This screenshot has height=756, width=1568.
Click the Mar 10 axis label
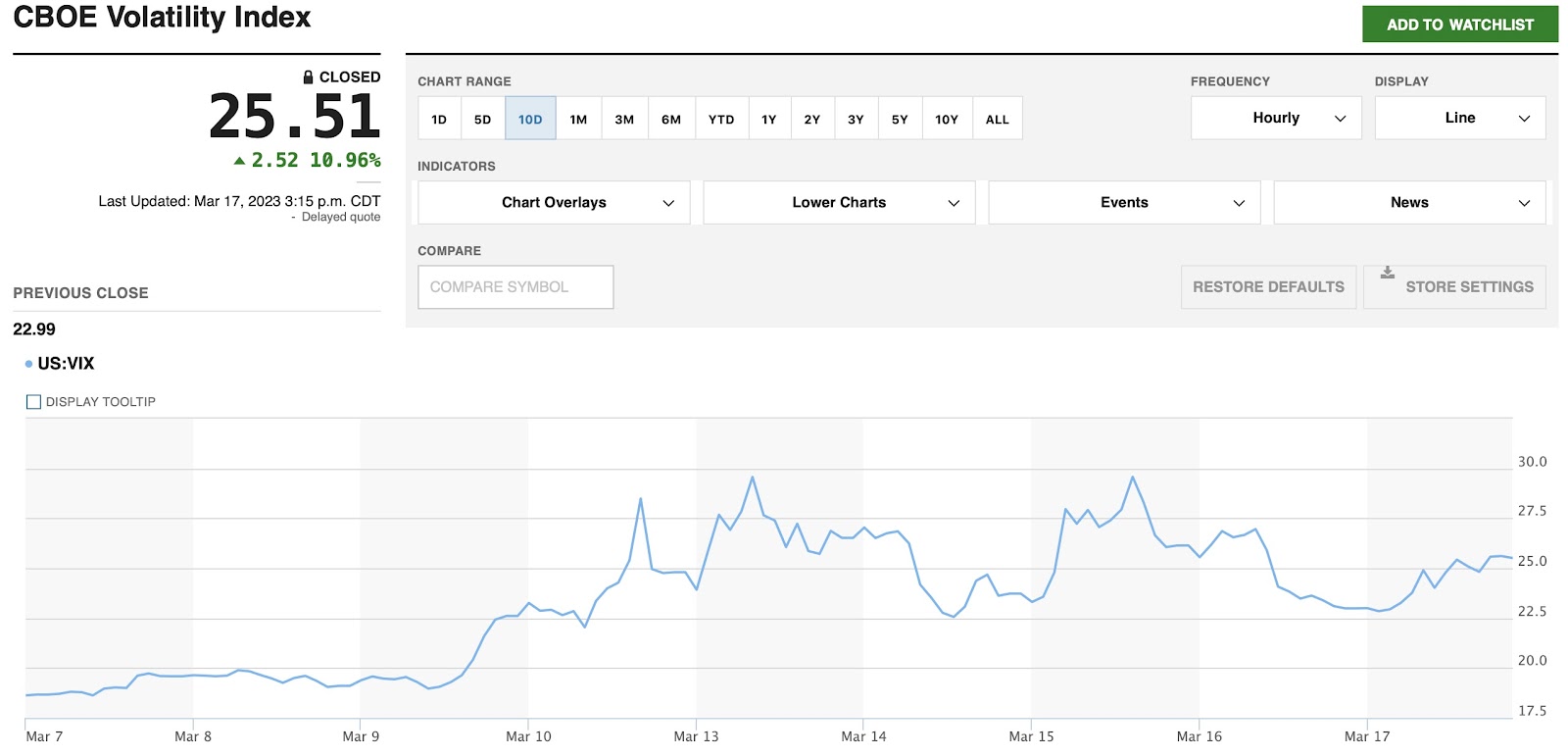tap(528, 736)
